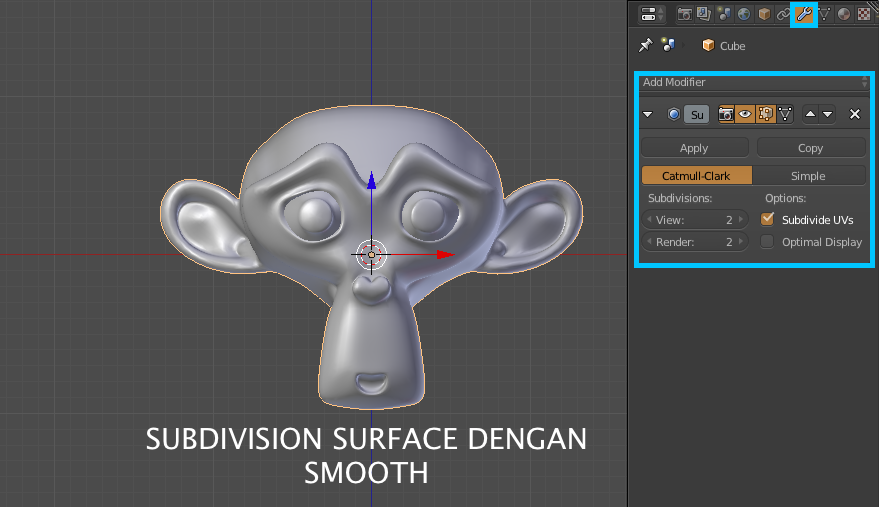Open the Texture checkerboard tab
Viewport: 879px width, 507px height.
[864, 14]
